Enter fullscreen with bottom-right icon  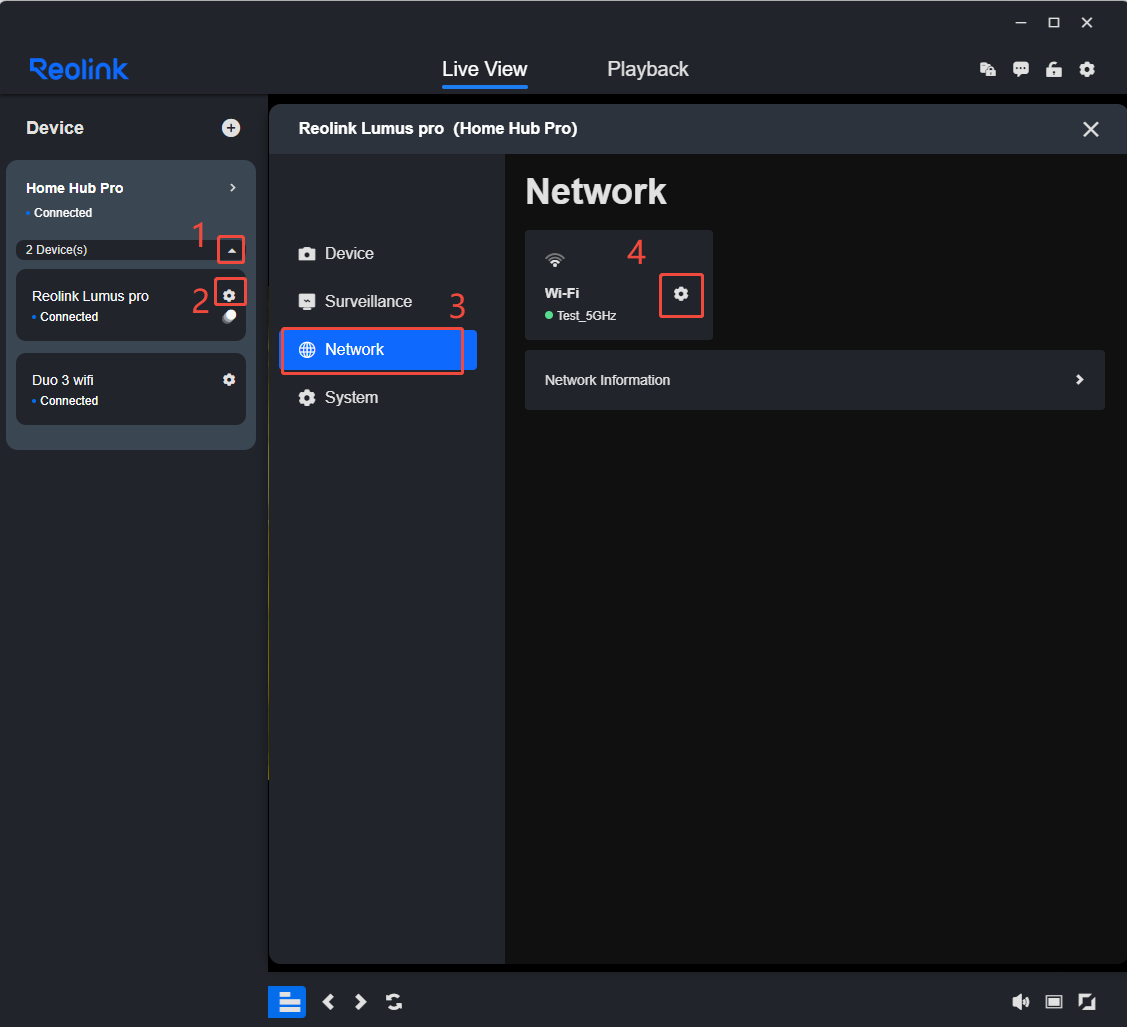coord(1087,1001)
